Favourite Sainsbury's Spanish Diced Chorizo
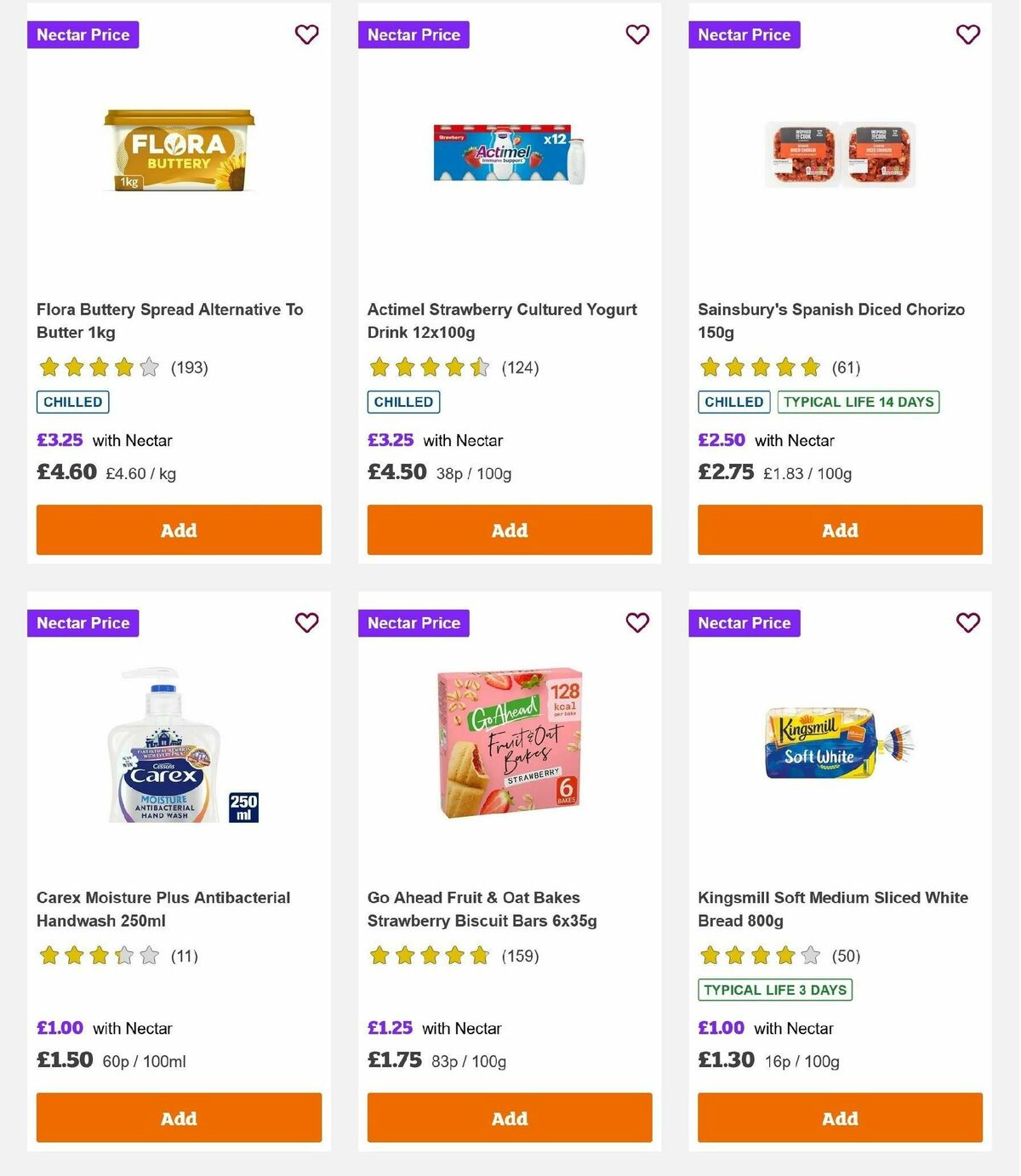 tap(967, 35)
